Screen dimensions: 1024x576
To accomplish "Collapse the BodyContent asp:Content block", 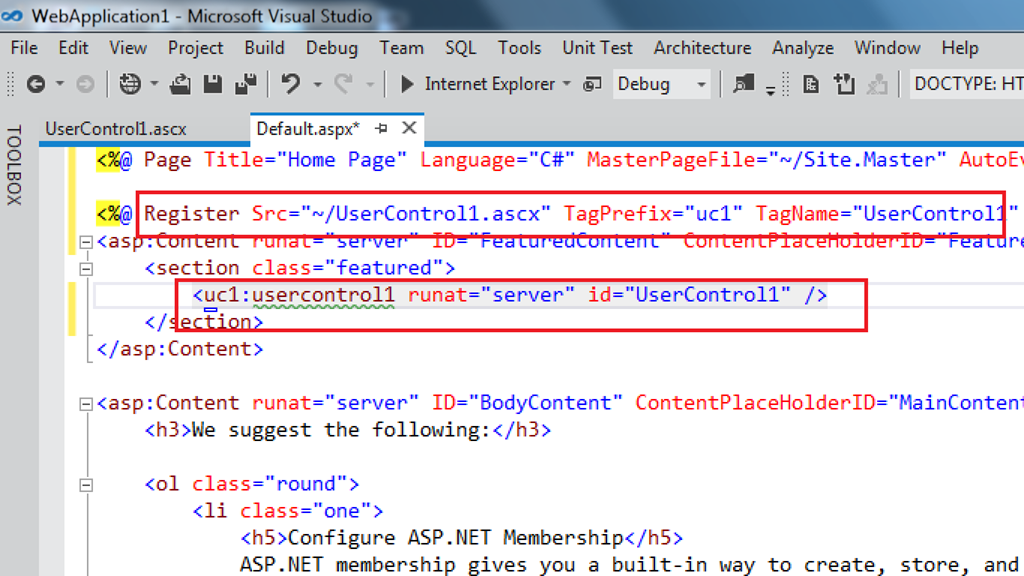I will 86,404.
